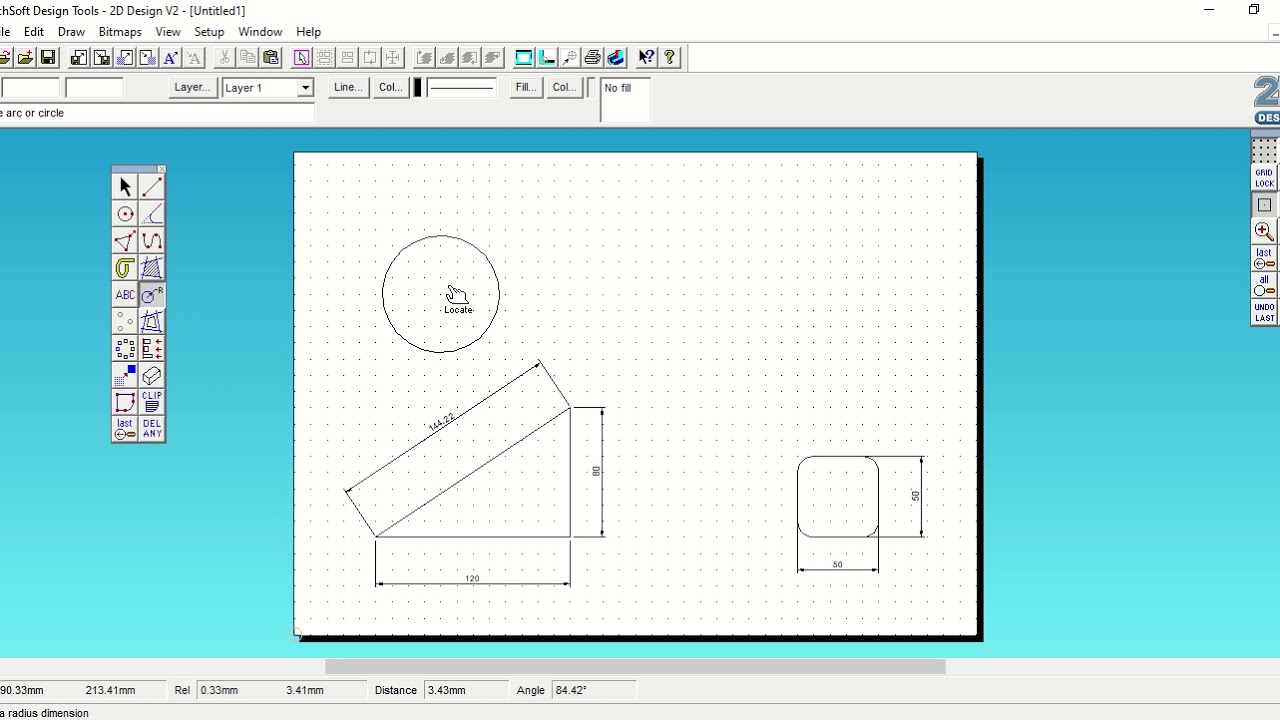This screenshot has width=1280, height=720.
Task: Click the 3D blue box toolbar icon
Action: tap(616, 58)
